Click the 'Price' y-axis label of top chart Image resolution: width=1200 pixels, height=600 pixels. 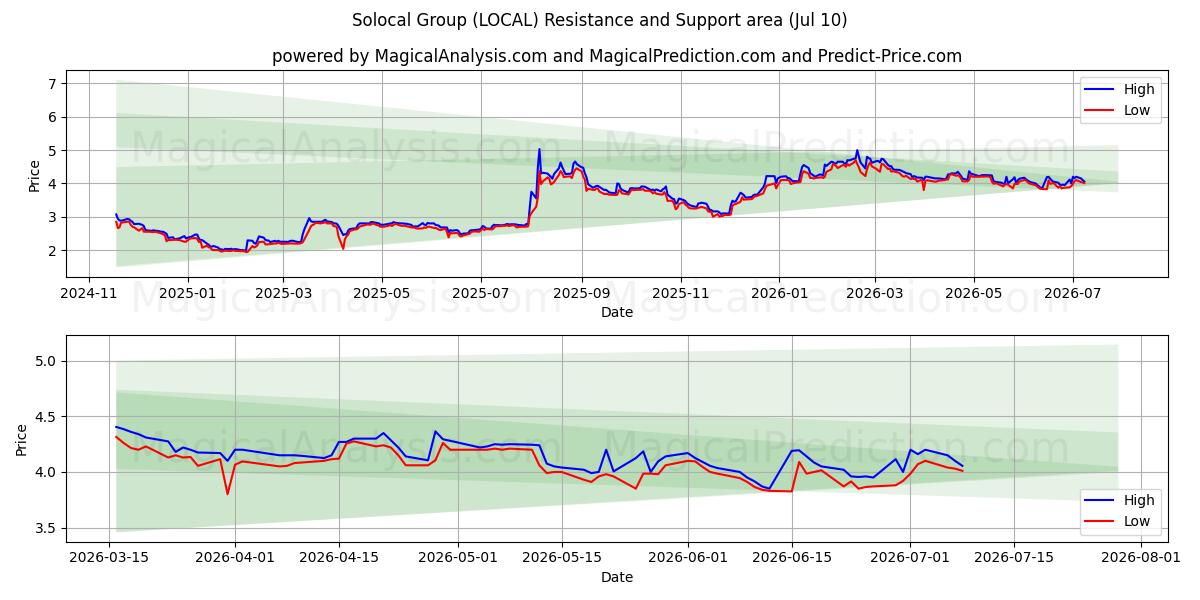(x=34, y=176)
